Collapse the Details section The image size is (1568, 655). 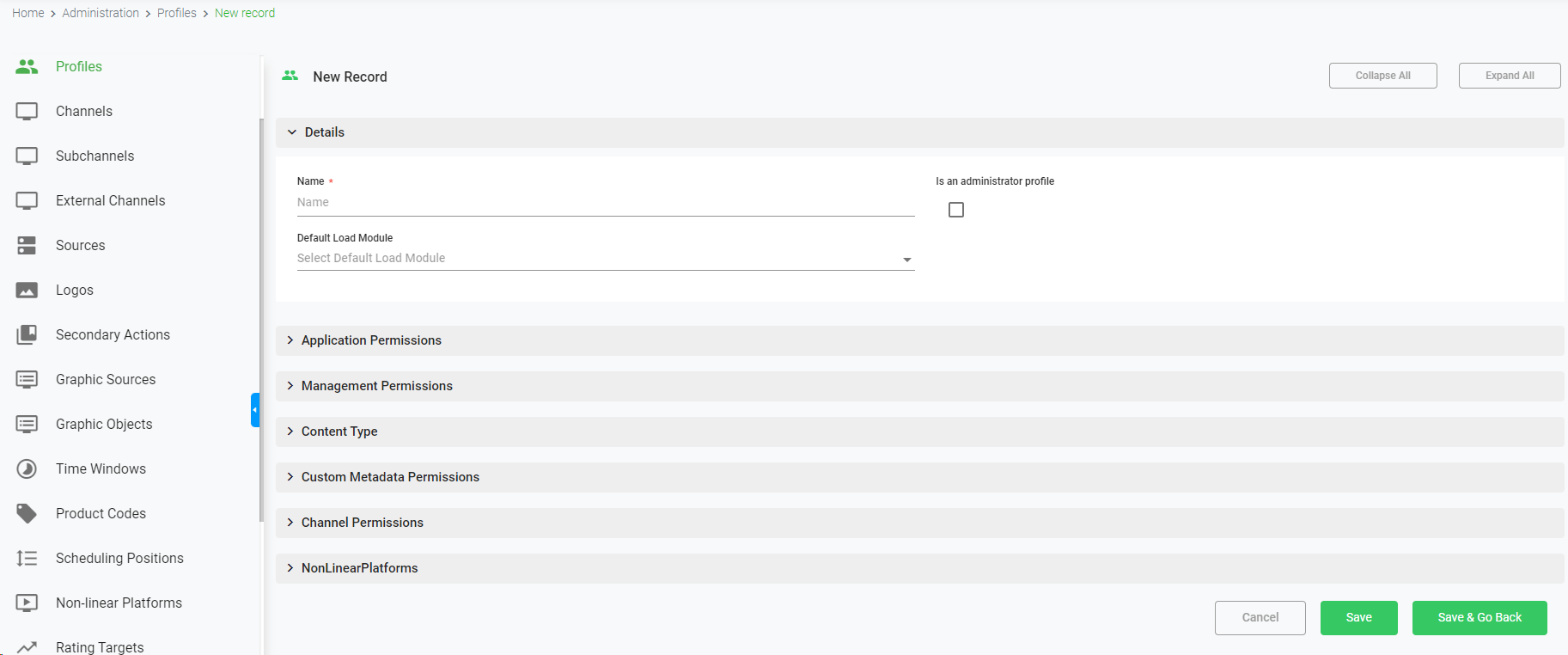pos(324,132)
